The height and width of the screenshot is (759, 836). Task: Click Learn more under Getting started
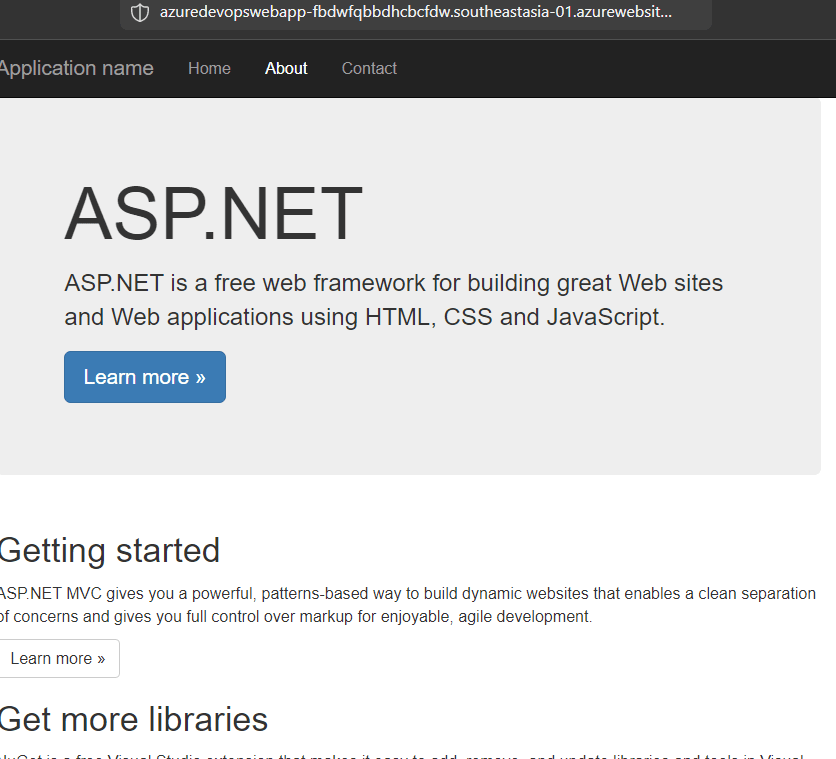pos(59,658)
